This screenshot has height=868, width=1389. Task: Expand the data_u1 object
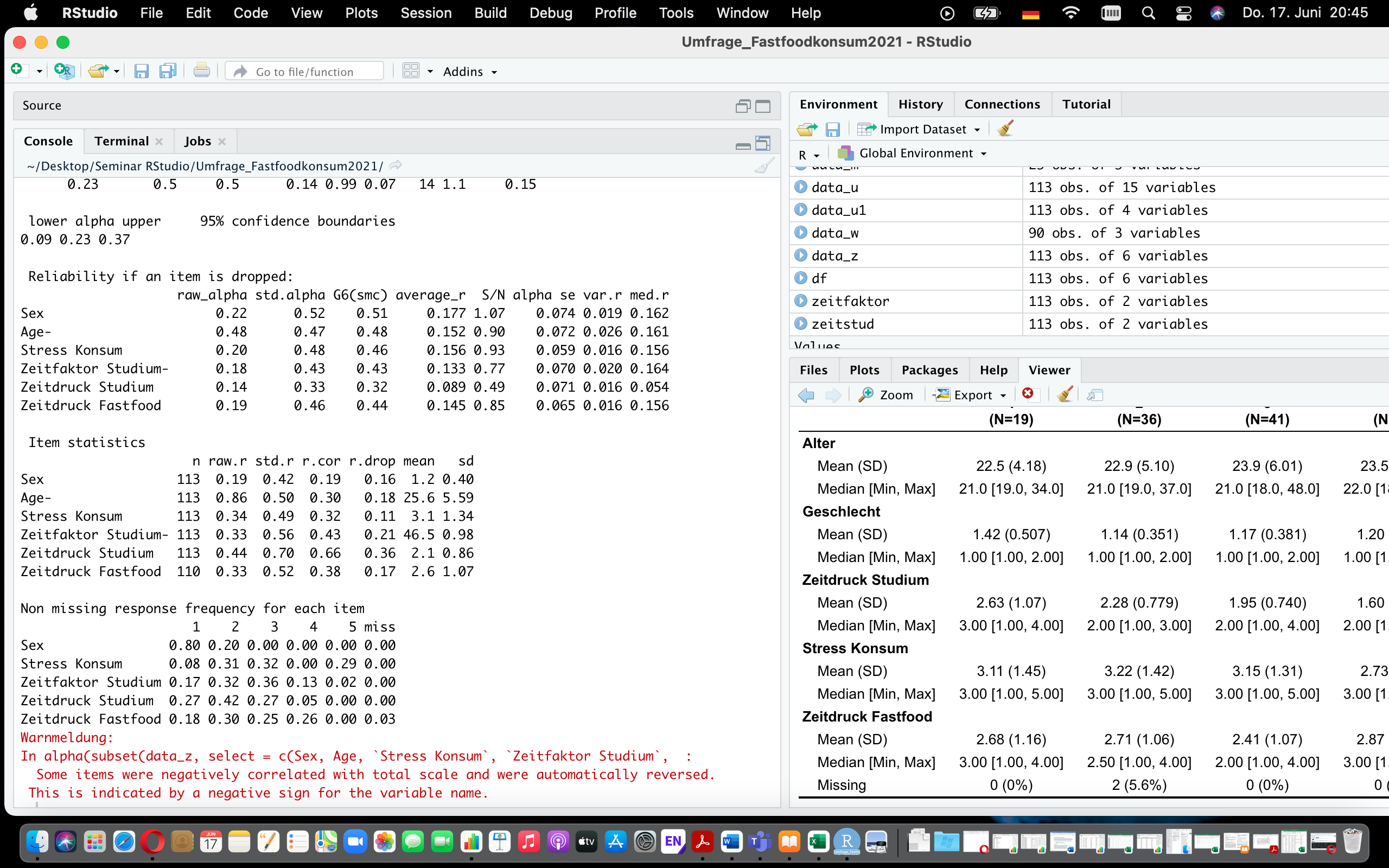[801, 209]
